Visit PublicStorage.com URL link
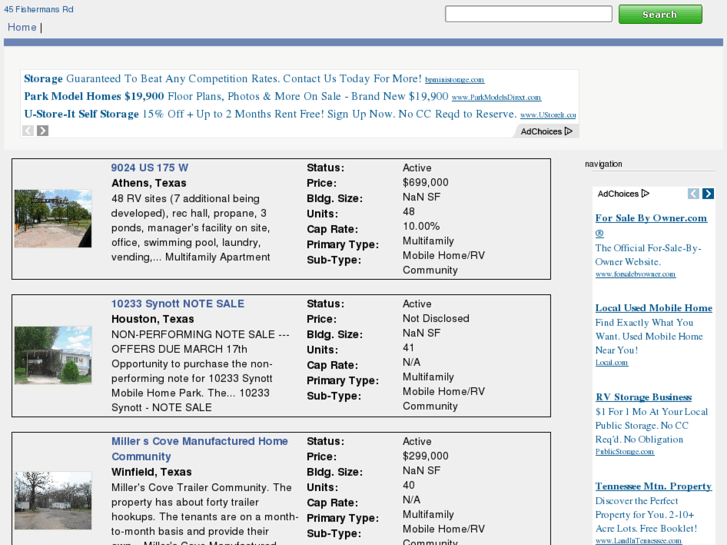This screenshot has width=727, height=545. (x=625, y=452)
